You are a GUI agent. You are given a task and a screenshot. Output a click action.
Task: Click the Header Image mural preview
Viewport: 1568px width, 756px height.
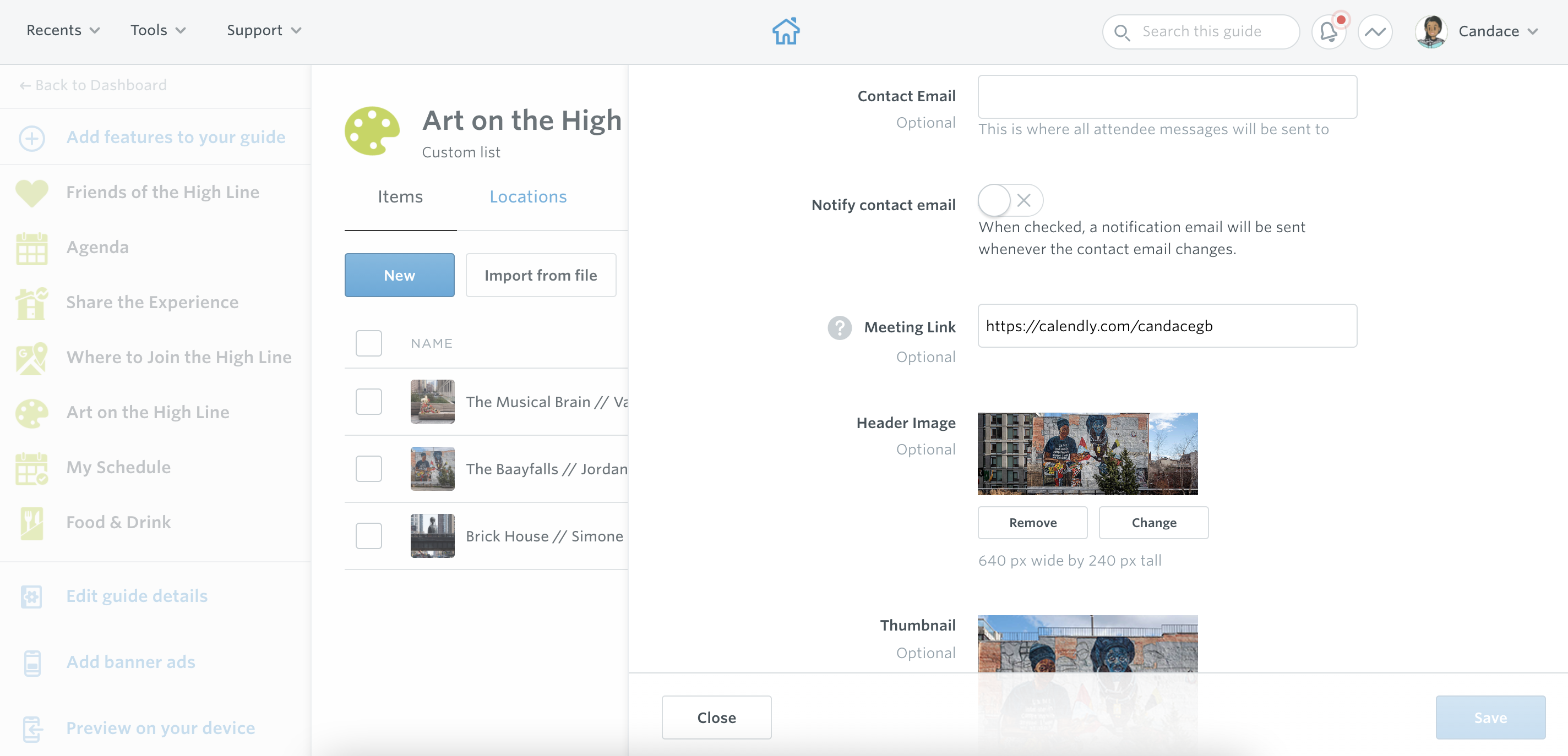tap(1087, 454)
